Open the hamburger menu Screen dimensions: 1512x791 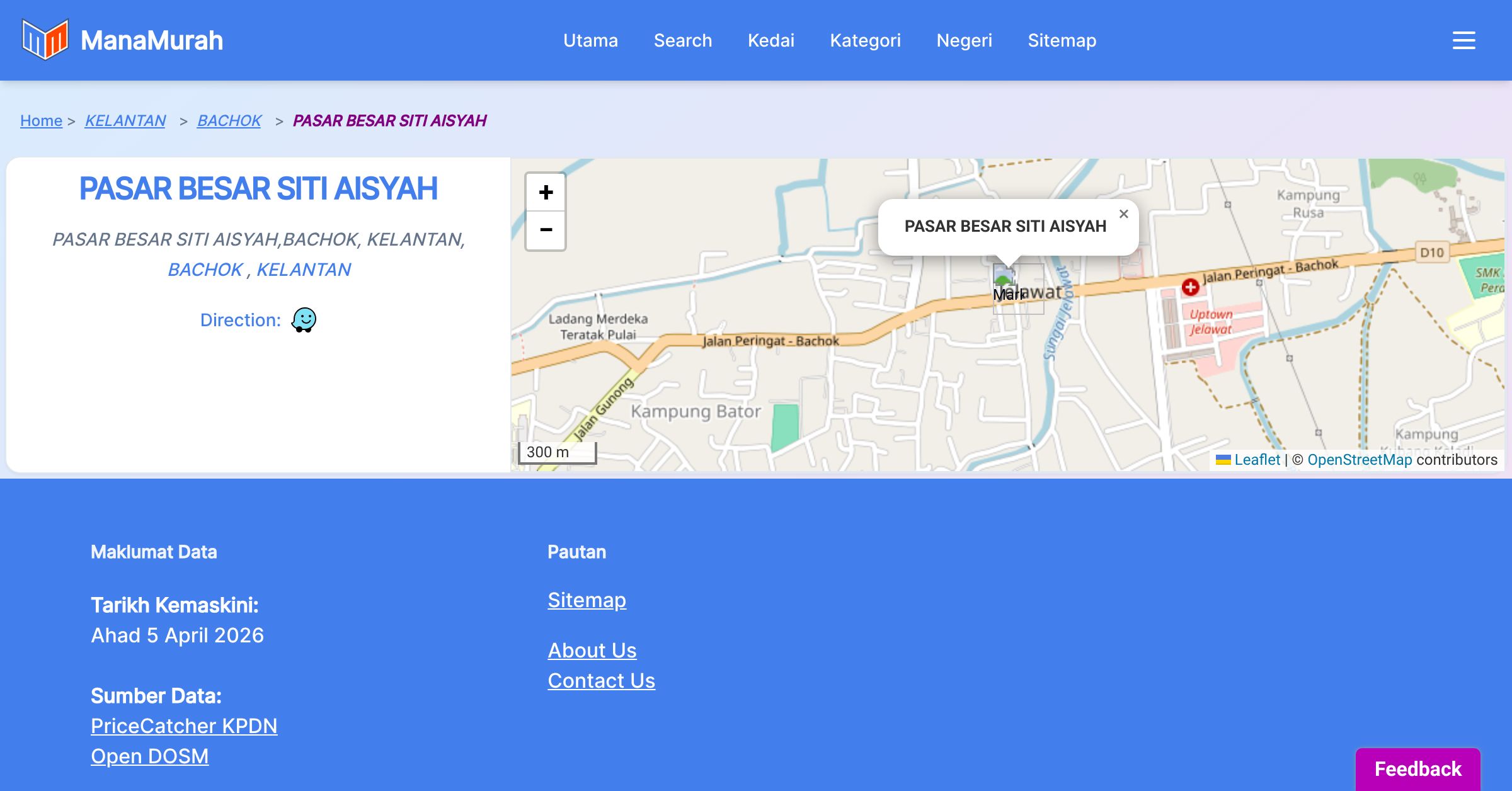pos(1463,40)
